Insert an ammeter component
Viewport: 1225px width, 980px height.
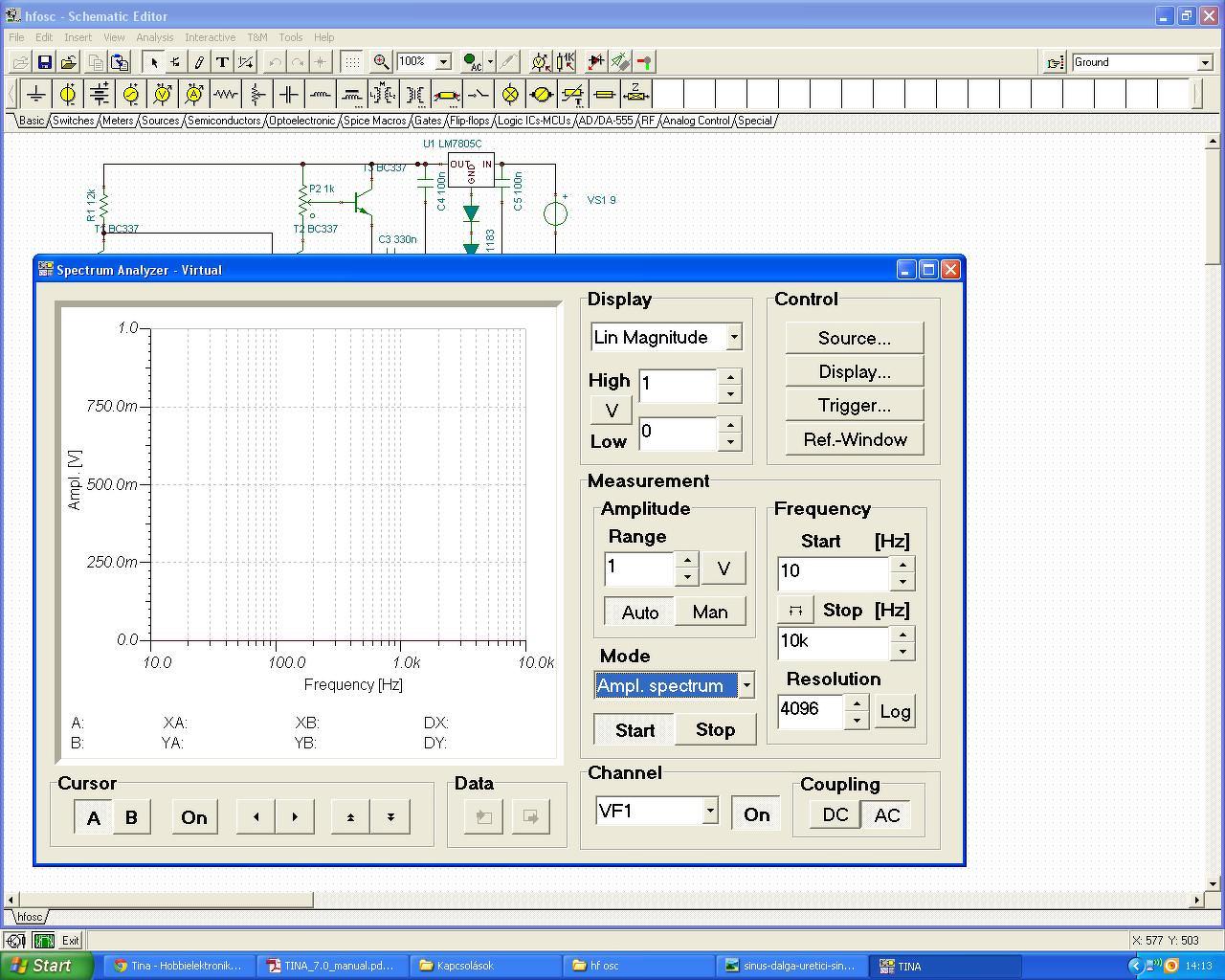(194, 94)
